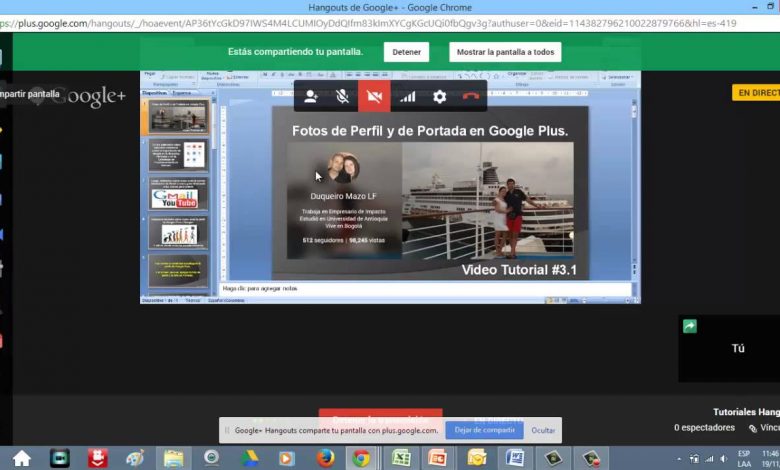Select first slide thumbnail in PowerPoint panel

[x=178, y=117]
